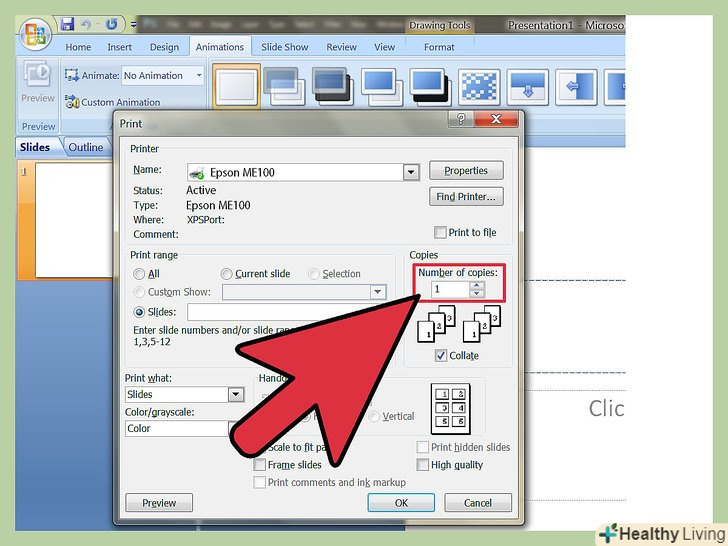Image resolution: width=728 pixels, height=546 pixels.
Task: Click the Find Printer button
Action: click(466, 196)
